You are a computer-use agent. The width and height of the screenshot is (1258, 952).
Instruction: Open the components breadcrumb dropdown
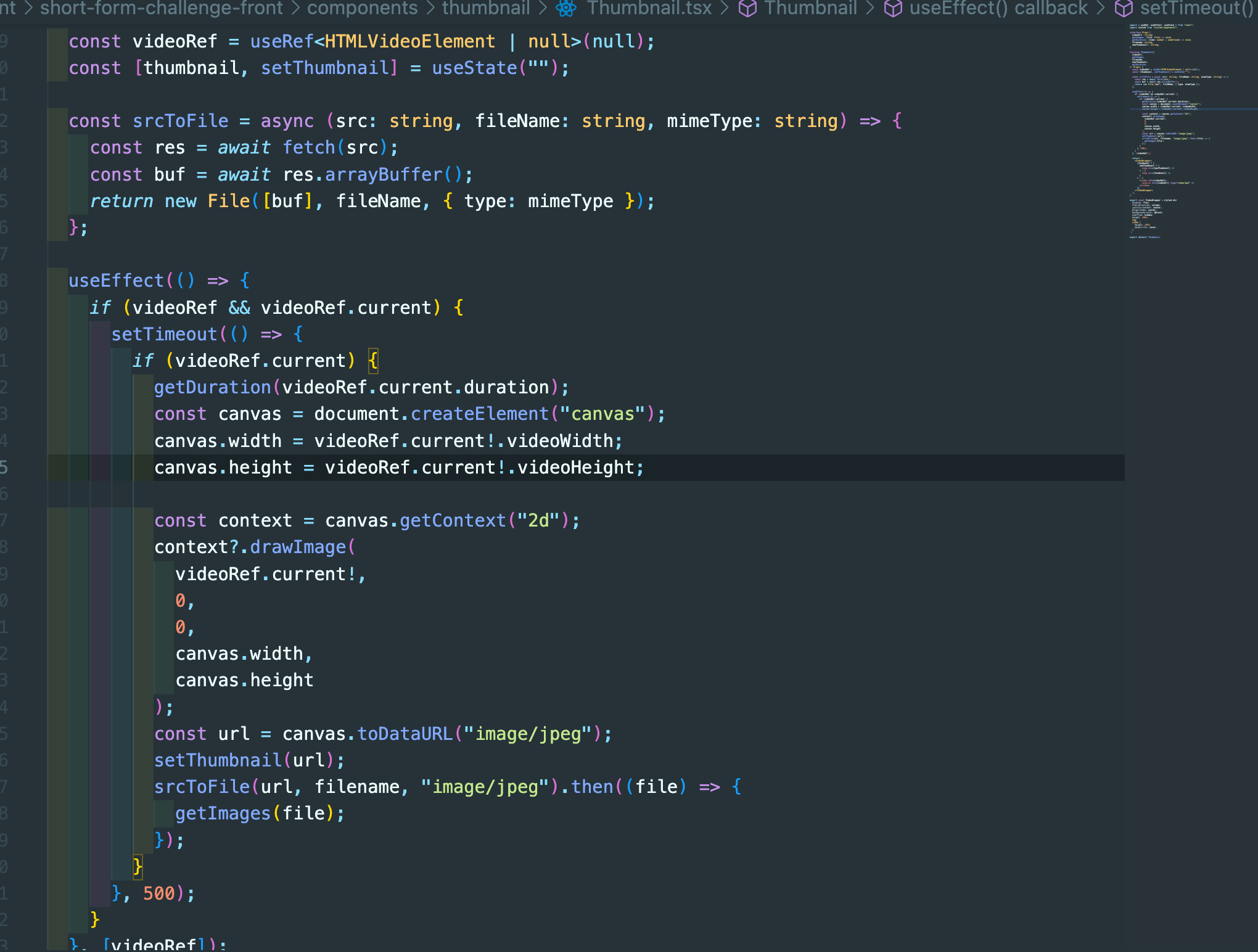362,8
